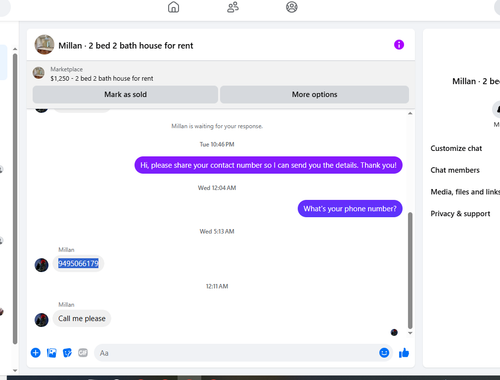Click the 12:11 AM timestamp
Image resolution: width=500 pixels, height=380 pixels.
pyautogui.click(x=217, y=286)
